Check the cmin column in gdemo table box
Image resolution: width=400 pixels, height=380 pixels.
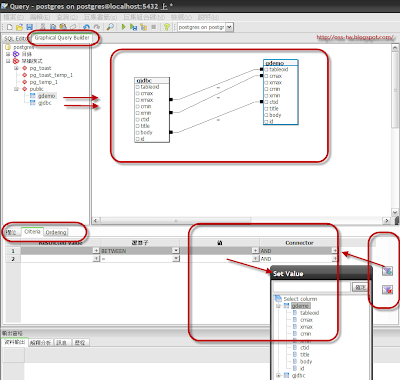coord(266,89)
